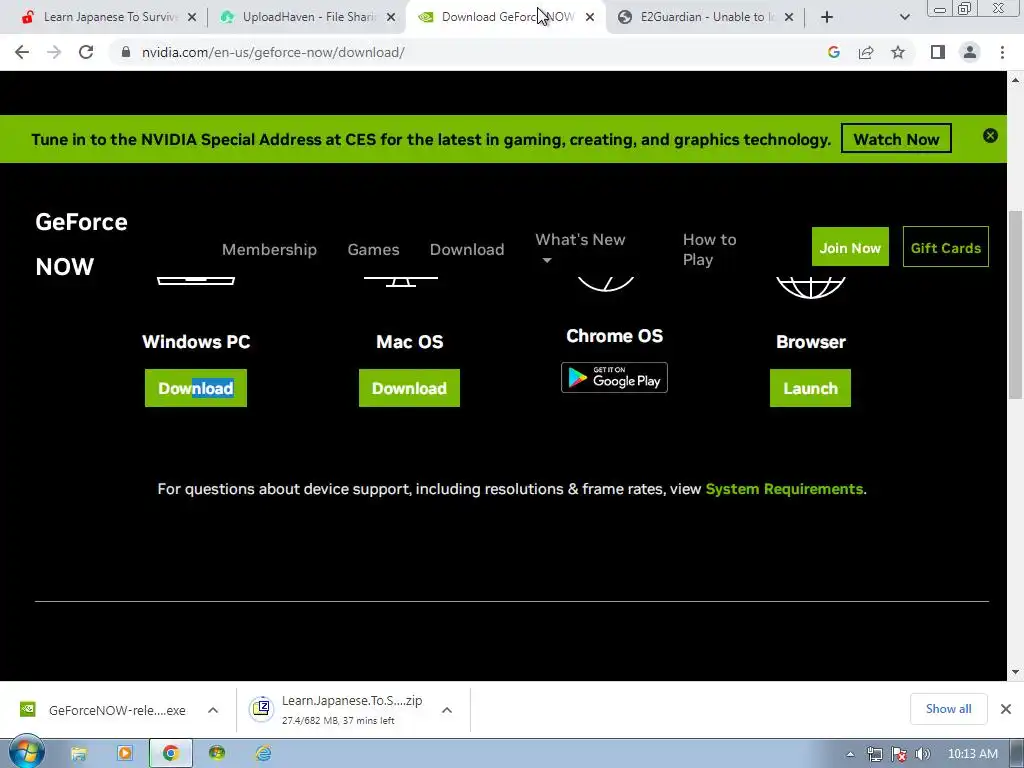Open a new tab with the plus button

pyautogui.click(x=827, y=17)
